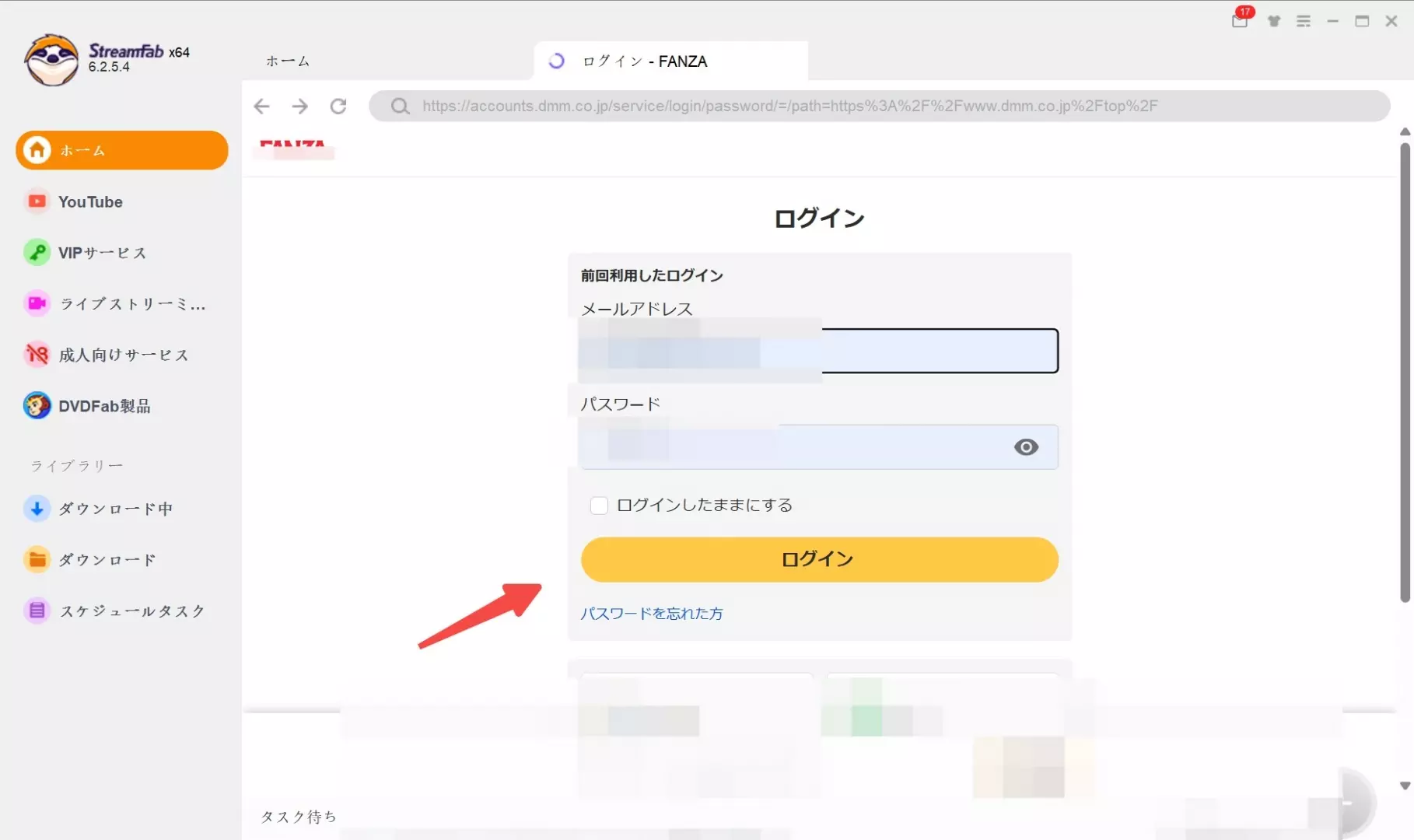The image size is (1414, 840).
Task: Focus the メールアドレス input field
Action: pos(819,351)
